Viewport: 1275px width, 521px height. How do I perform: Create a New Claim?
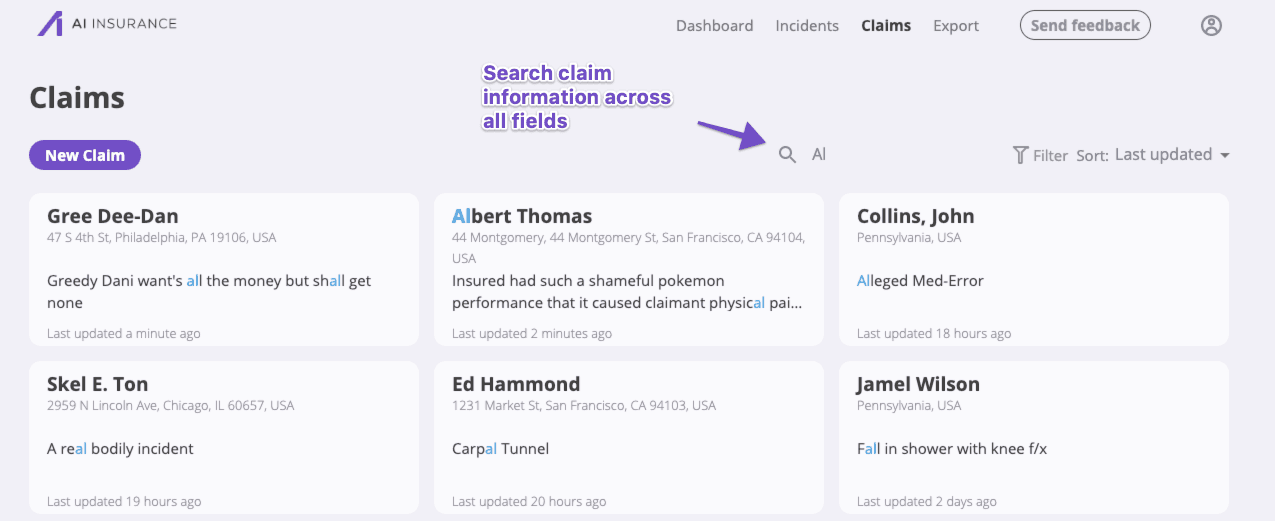[85, 155]
